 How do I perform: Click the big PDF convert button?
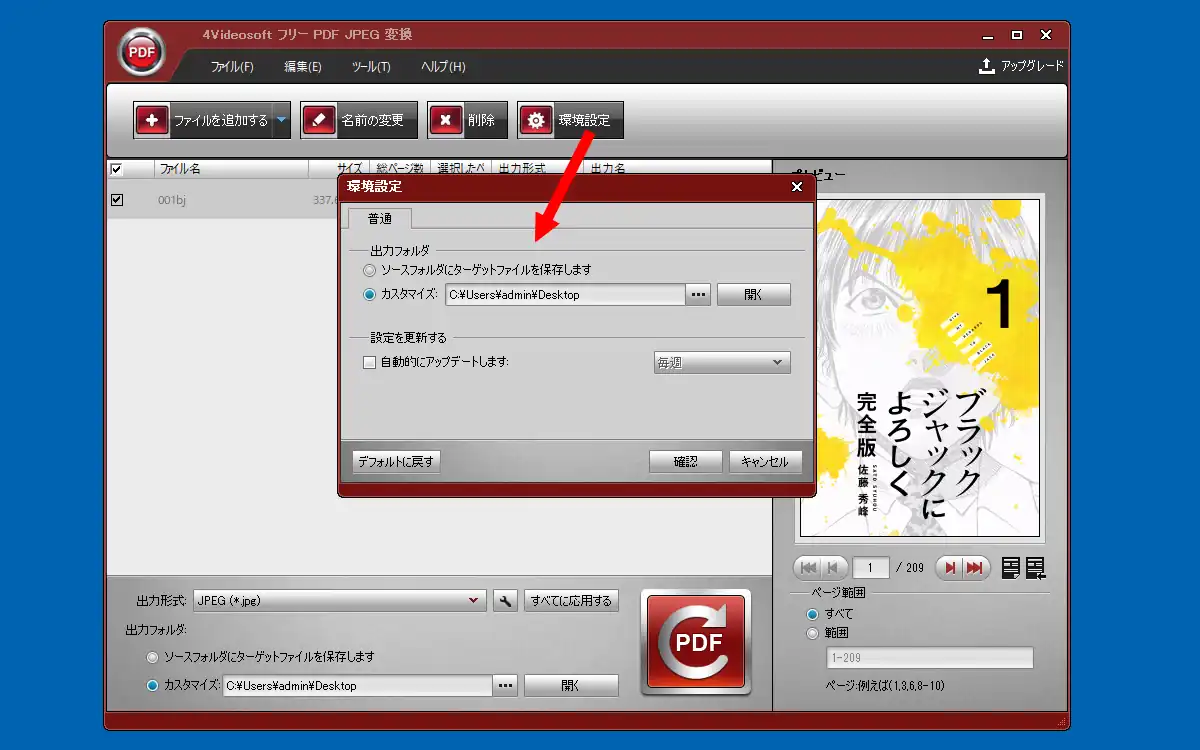point(696,642)
